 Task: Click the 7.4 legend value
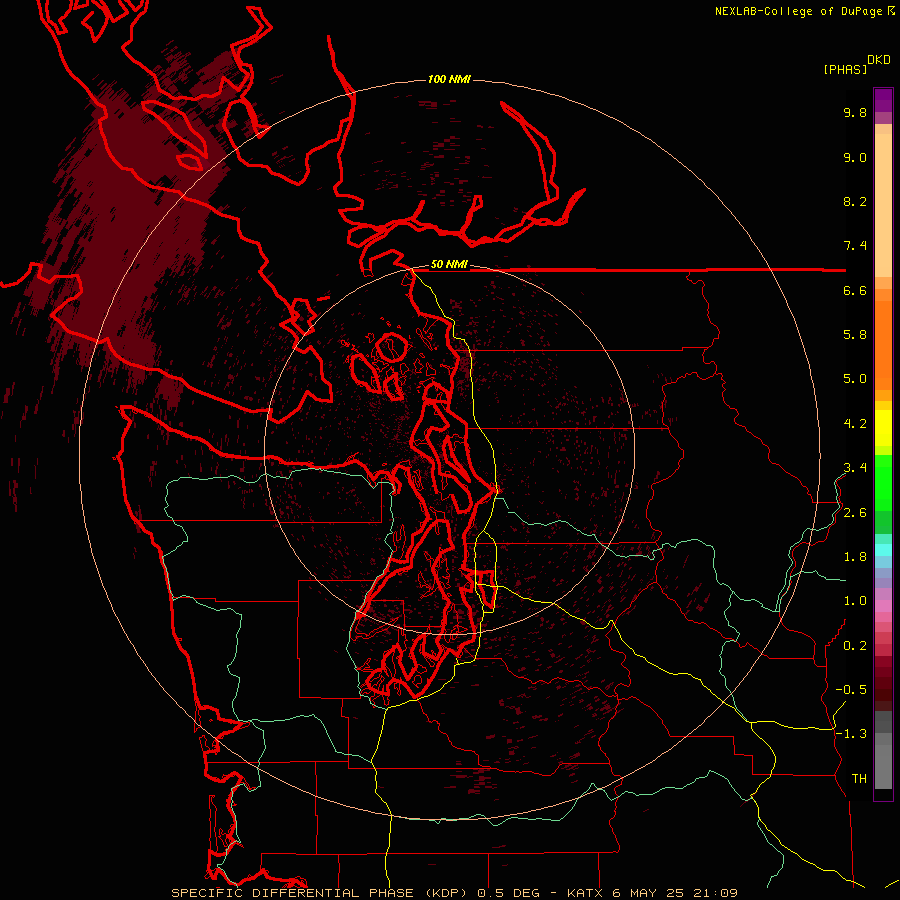tap(855, 246)
